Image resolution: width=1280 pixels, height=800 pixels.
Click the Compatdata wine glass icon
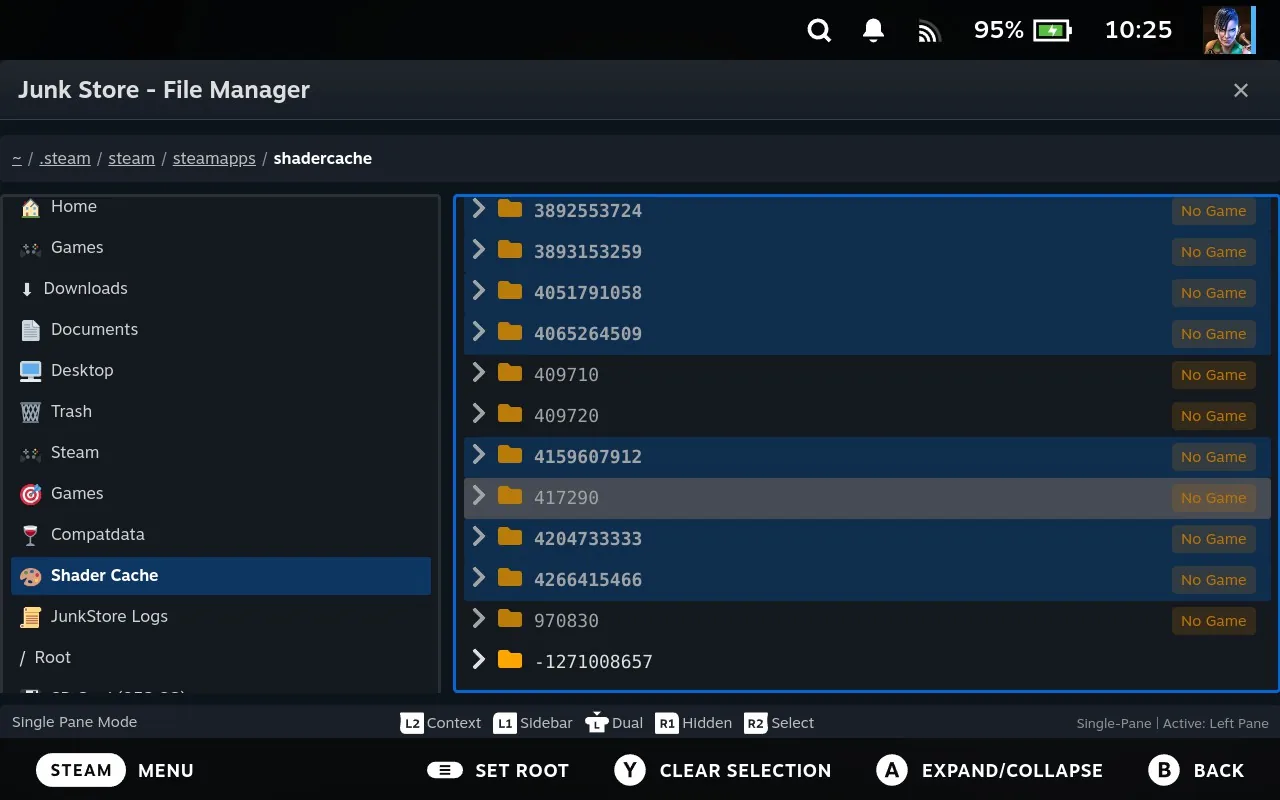[31, 535]
